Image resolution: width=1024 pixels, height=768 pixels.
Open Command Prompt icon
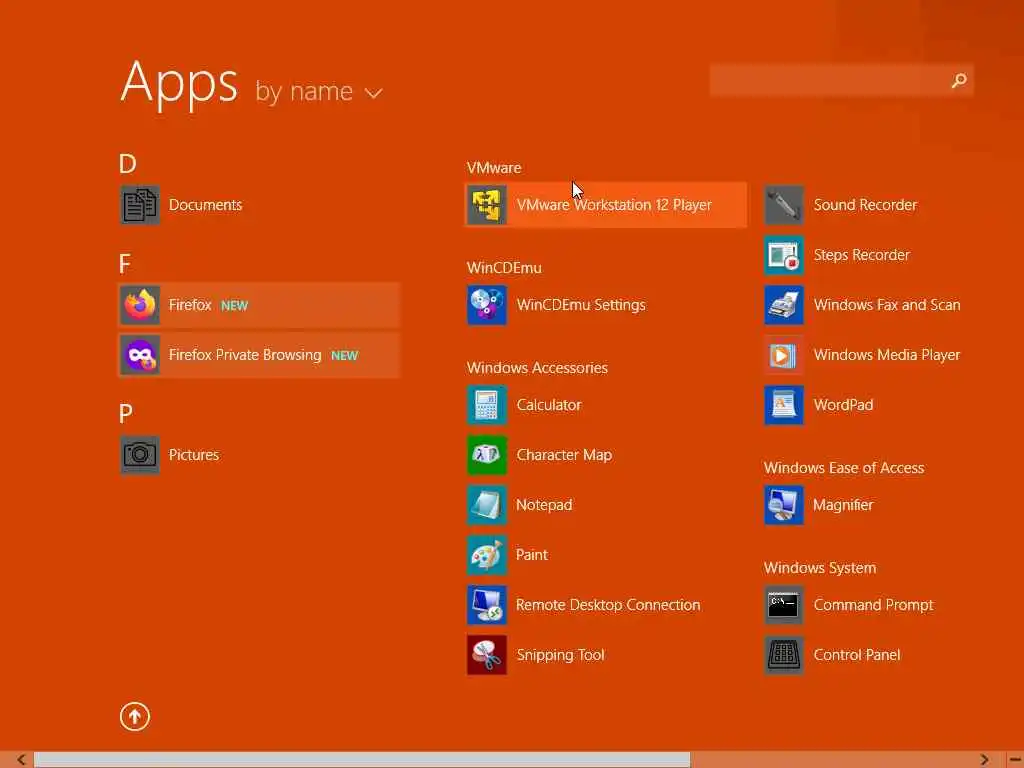point(784,605)
